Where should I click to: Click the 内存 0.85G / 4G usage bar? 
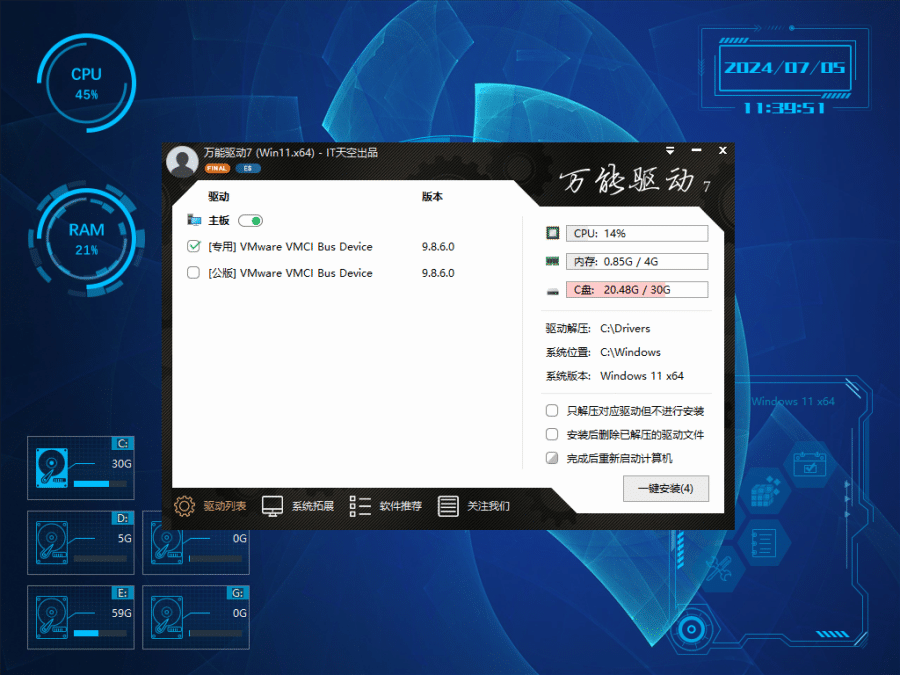coord(637,261)
